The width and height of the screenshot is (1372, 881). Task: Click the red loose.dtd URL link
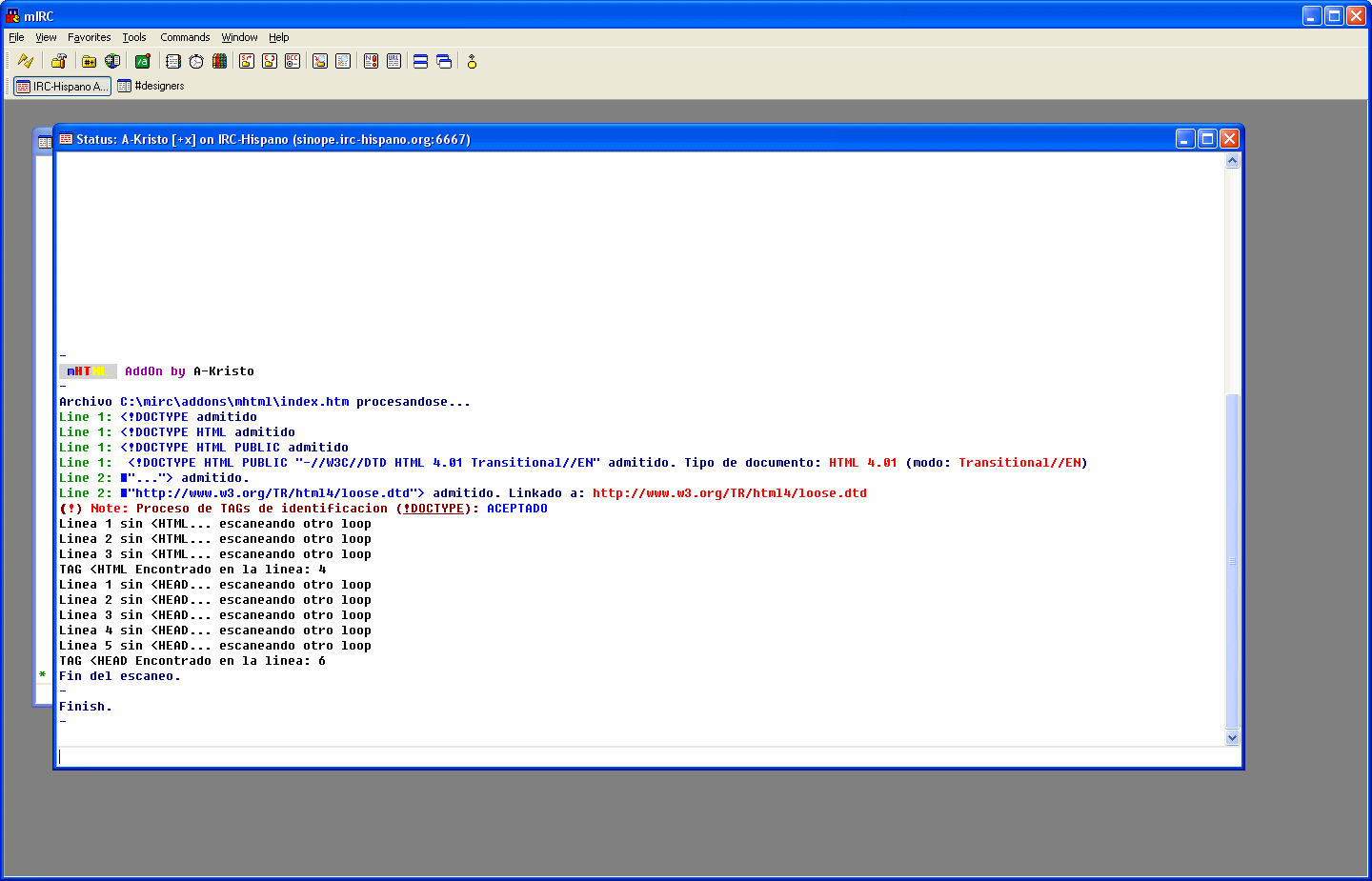click(729, 493)
